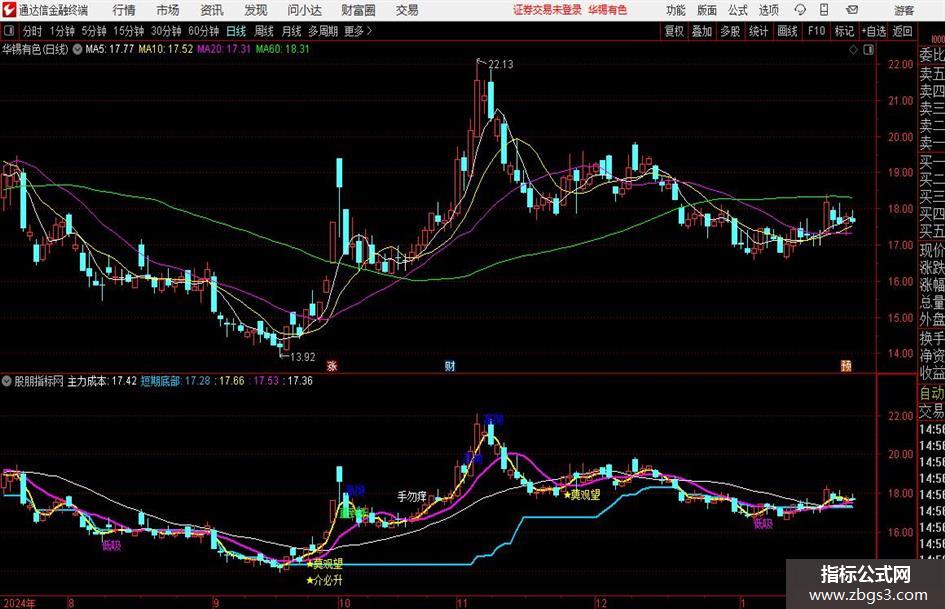Click the 标记 mark button
This screenshot has height=609, width=945.
click(844, 31)
